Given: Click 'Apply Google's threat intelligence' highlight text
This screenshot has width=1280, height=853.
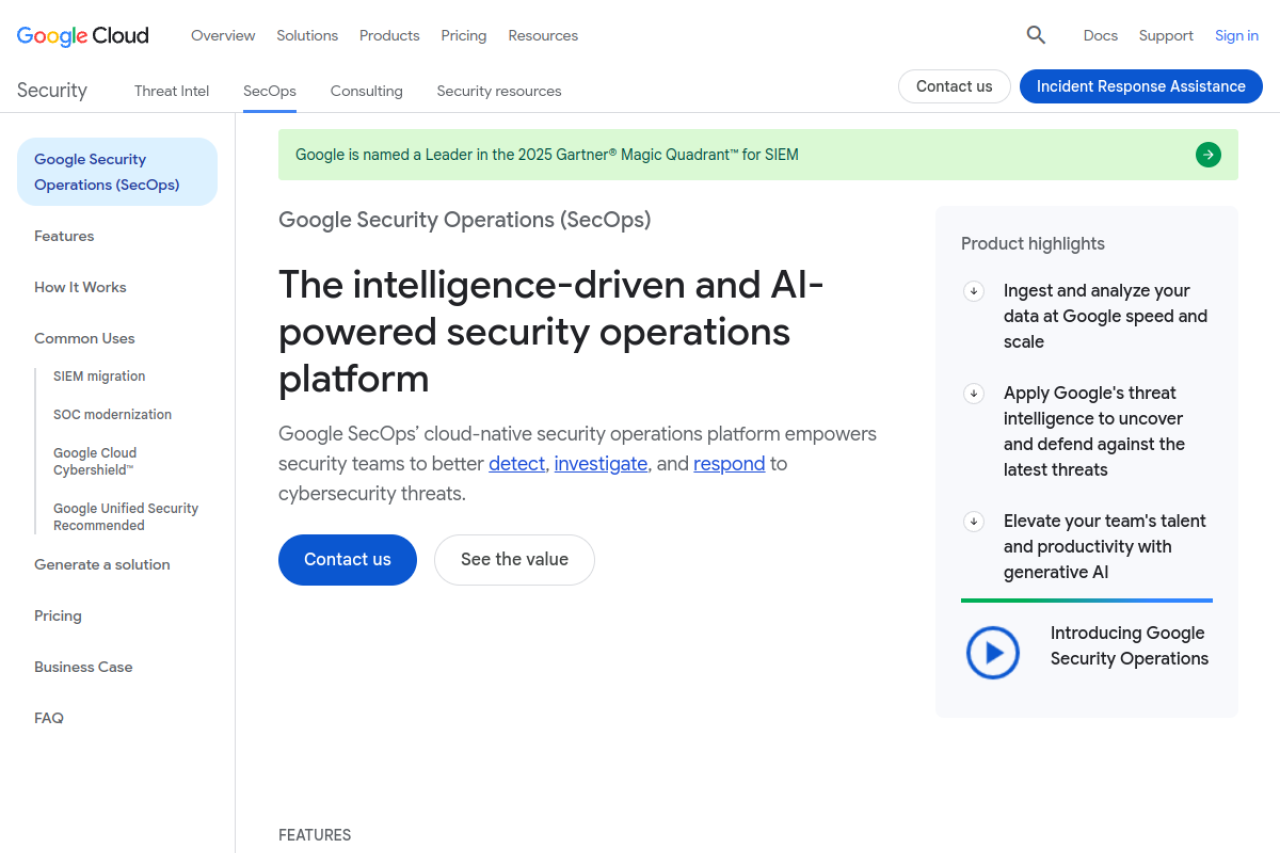Looking at the screenshot, I should coord(1094,431).
